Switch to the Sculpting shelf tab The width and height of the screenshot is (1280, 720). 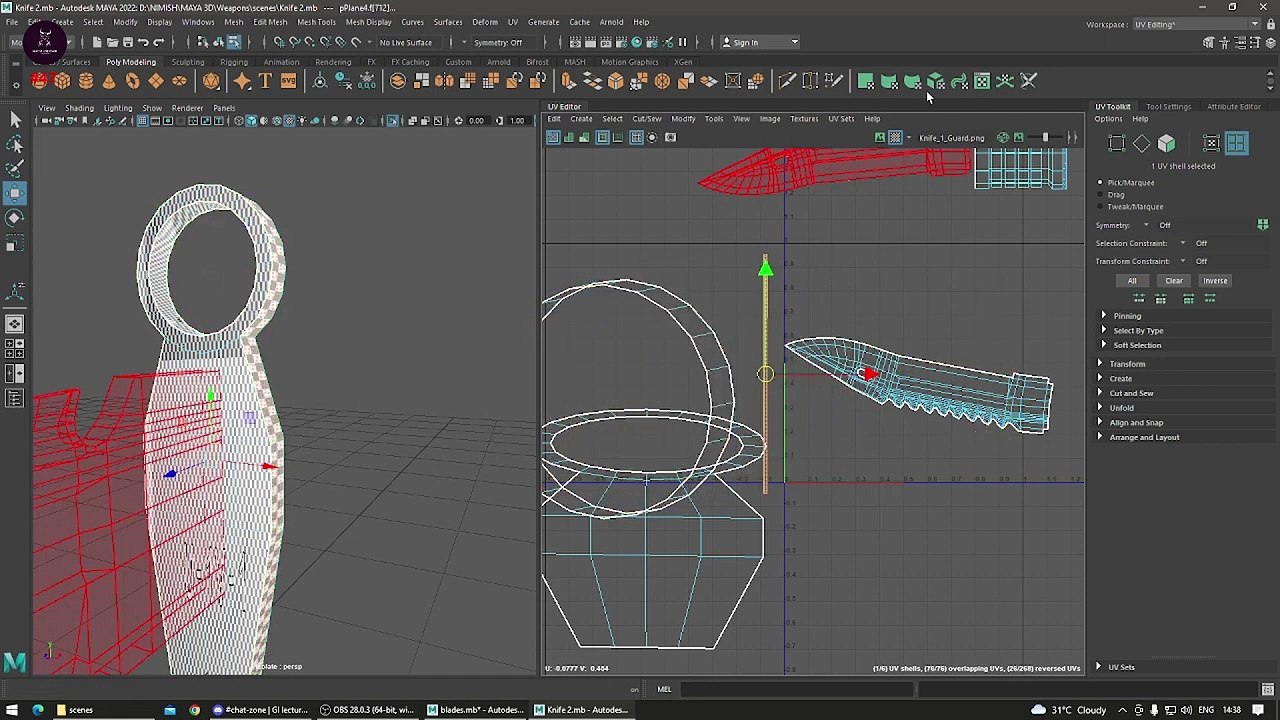click(x=187, y=62)
